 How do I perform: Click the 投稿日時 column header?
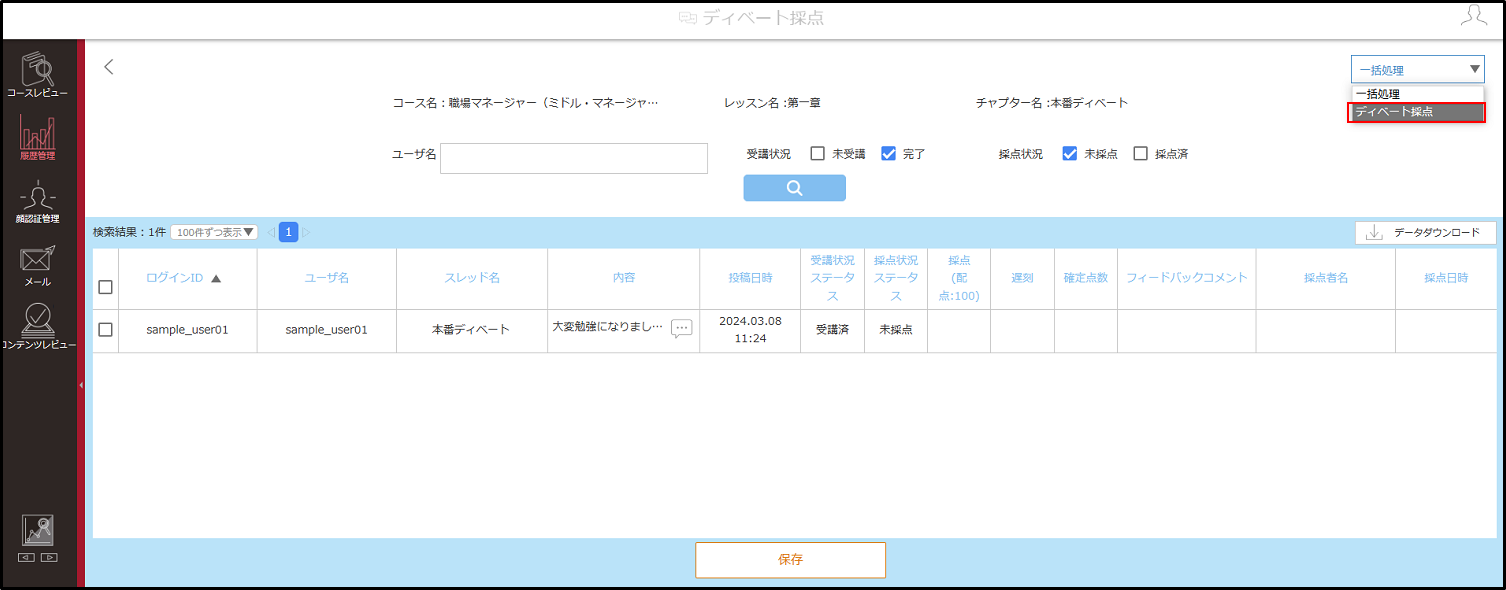pos(750,278)
